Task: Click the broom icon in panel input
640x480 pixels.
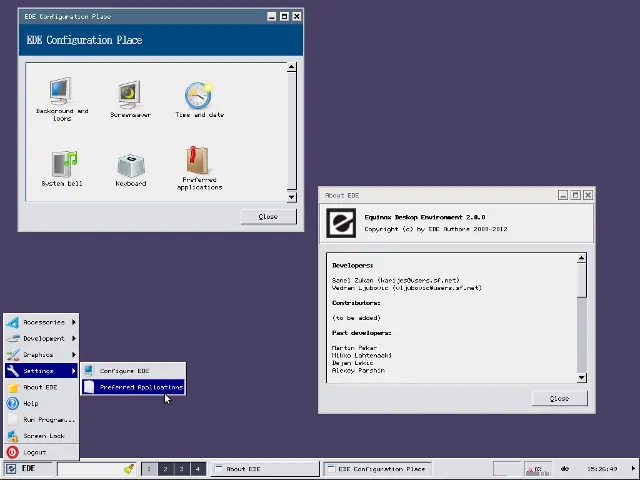Action: point(129,469)
